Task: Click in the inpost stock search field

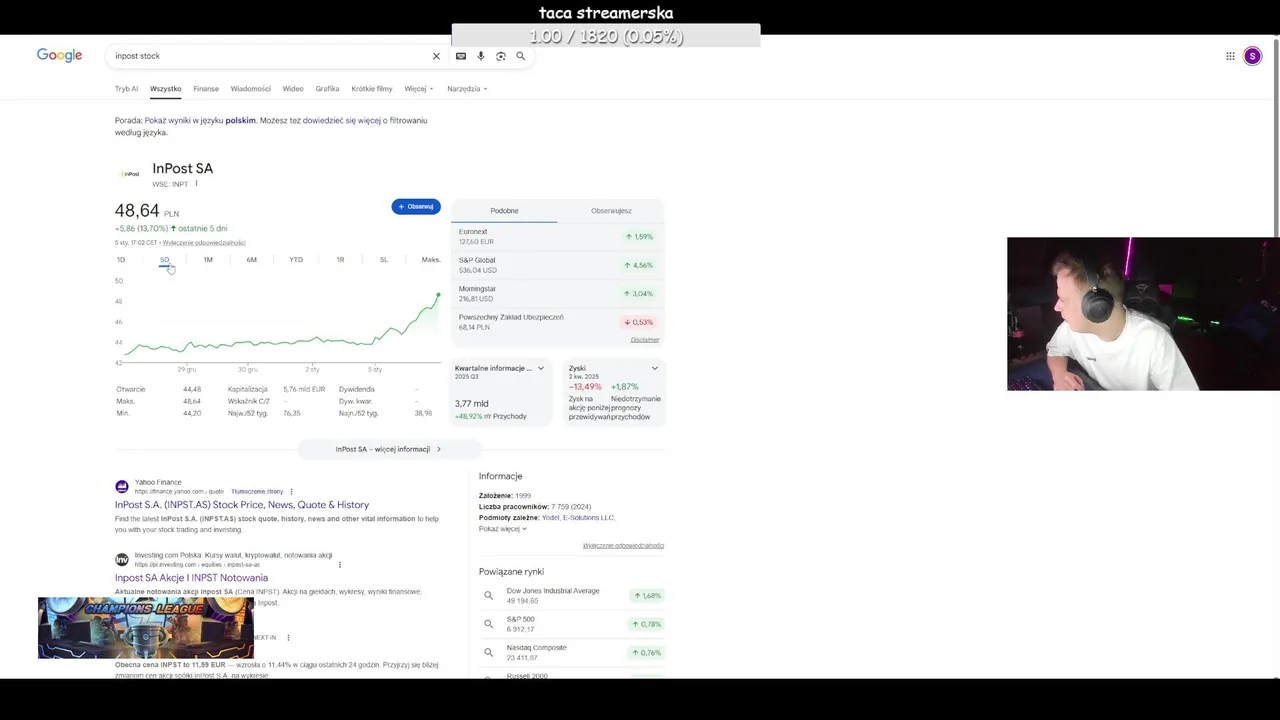Action: [x=270, y=56]
